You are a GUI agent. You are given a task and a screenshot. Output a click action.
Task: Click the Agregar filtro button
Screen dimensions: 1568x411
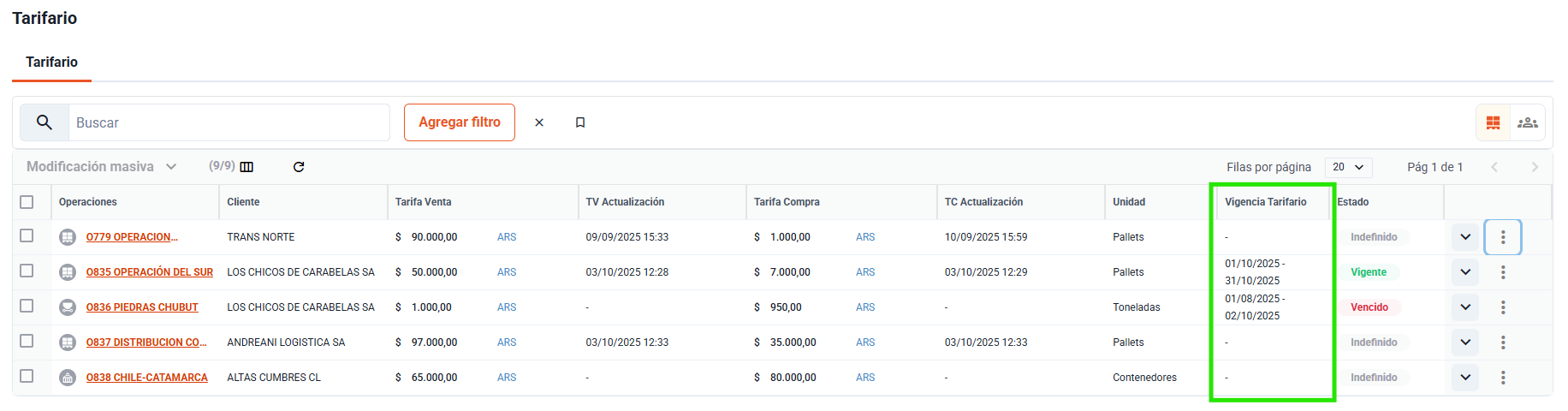[x=460, y=122]
